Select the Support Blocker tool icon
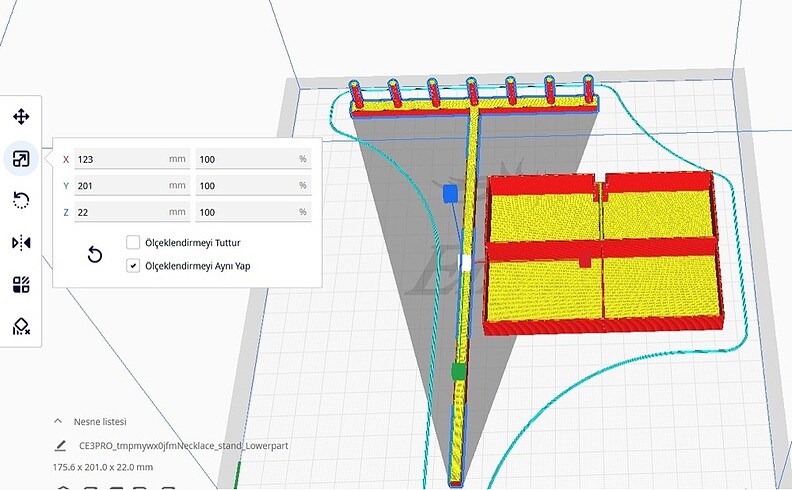 20,326
